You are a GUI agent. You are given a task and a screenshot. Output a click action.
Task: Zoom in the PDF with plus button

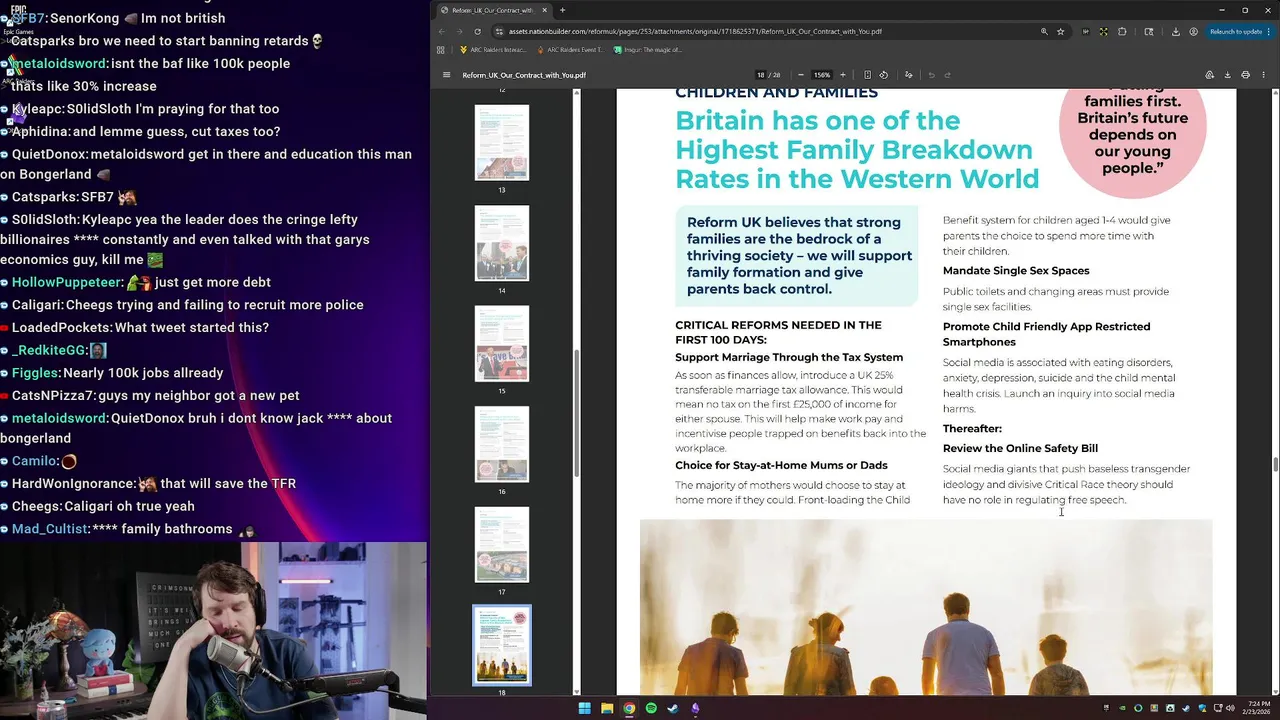tap(843, 75)
